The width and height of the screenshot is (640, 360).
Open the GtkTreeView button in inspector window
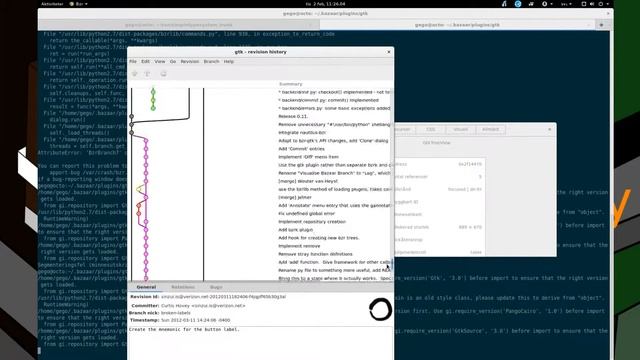point(436,143)
